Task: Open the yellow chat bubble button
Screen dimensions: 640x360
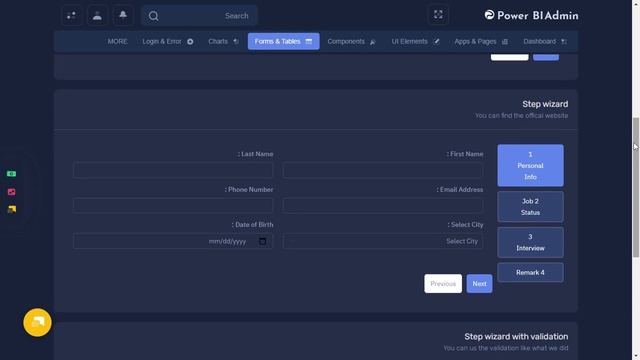Action: tap(37, 322)
